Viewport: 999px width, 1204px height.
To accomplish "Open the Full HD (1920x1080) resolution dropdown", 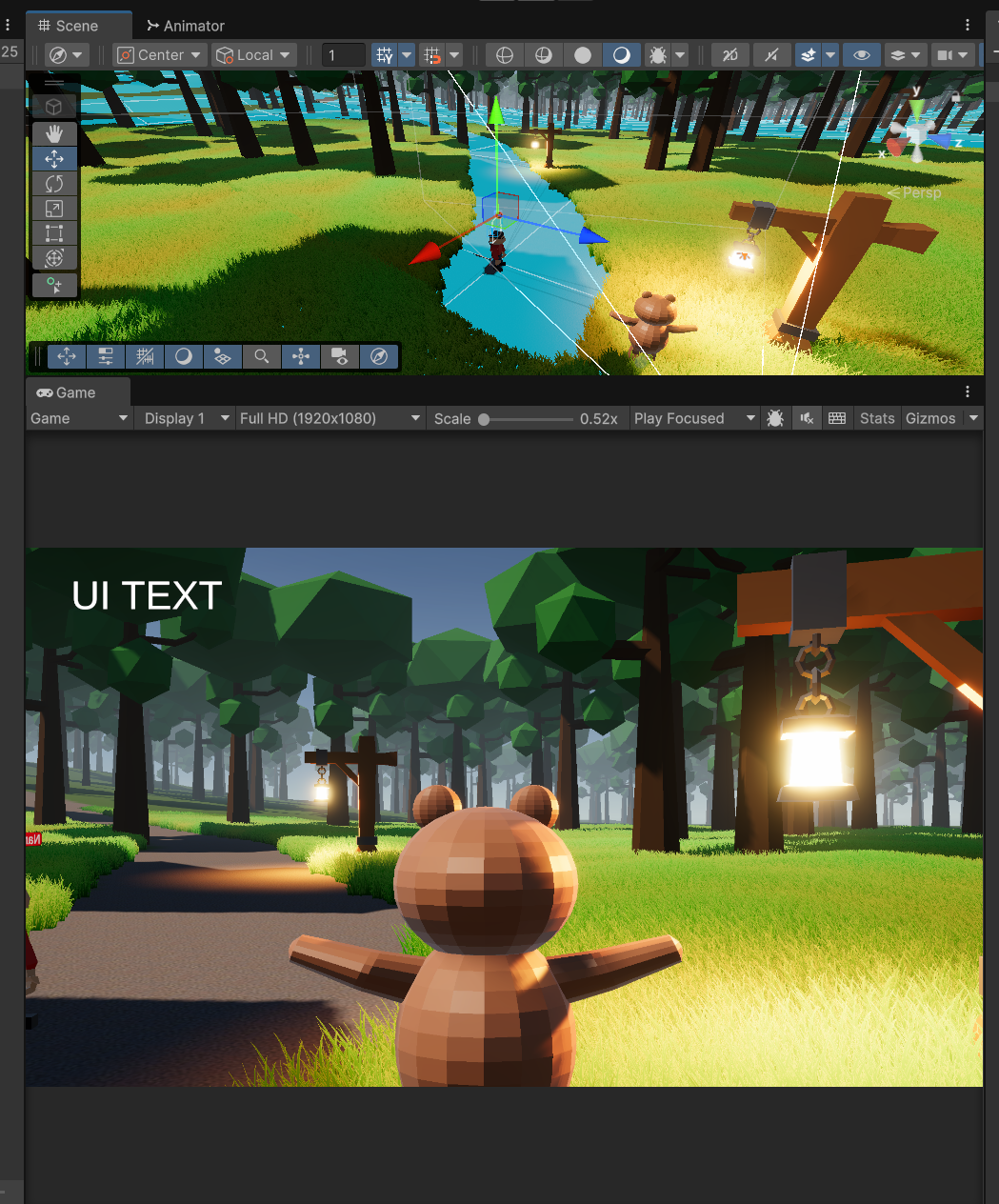I will pyautogui.click(x=330, y=418).
